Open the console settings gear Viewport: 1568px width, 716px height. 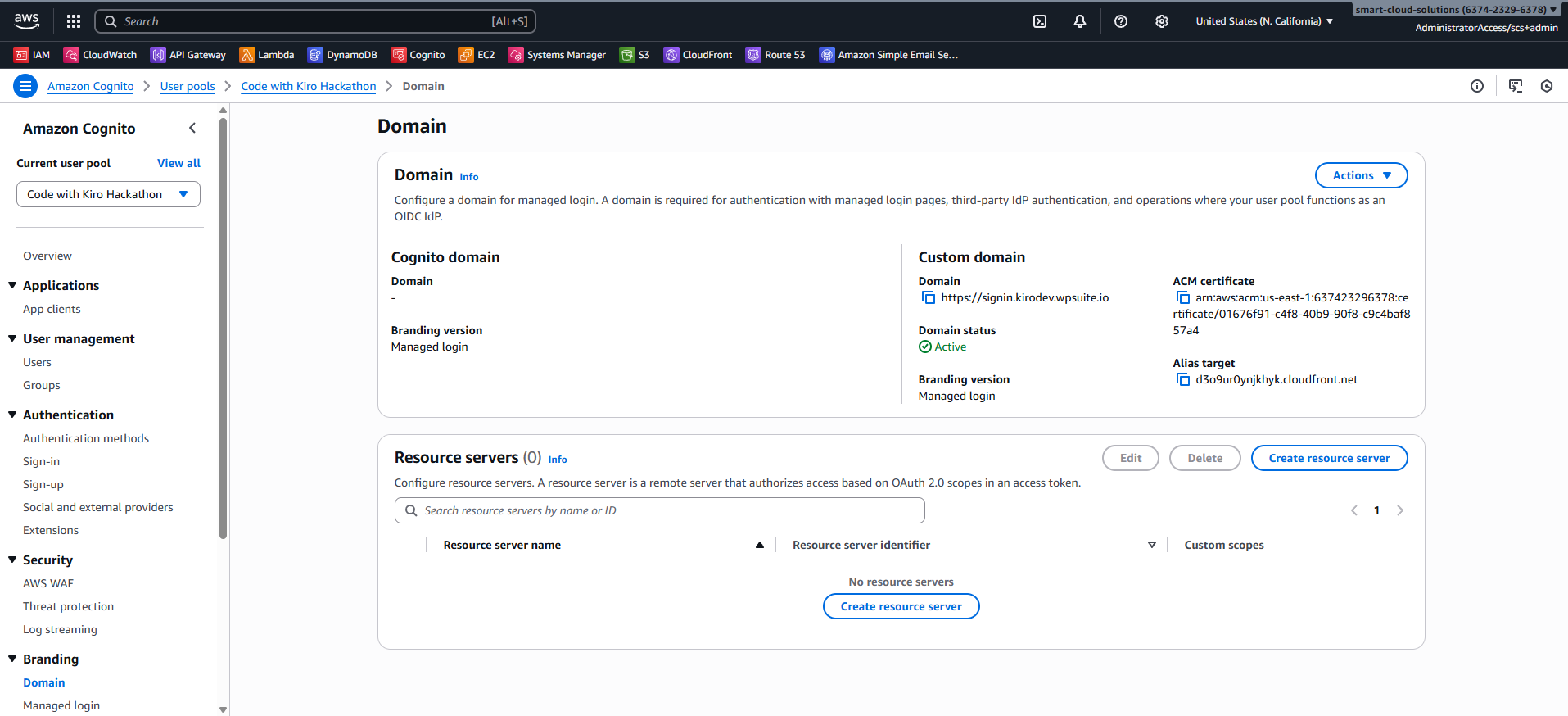click(1162, 21)
